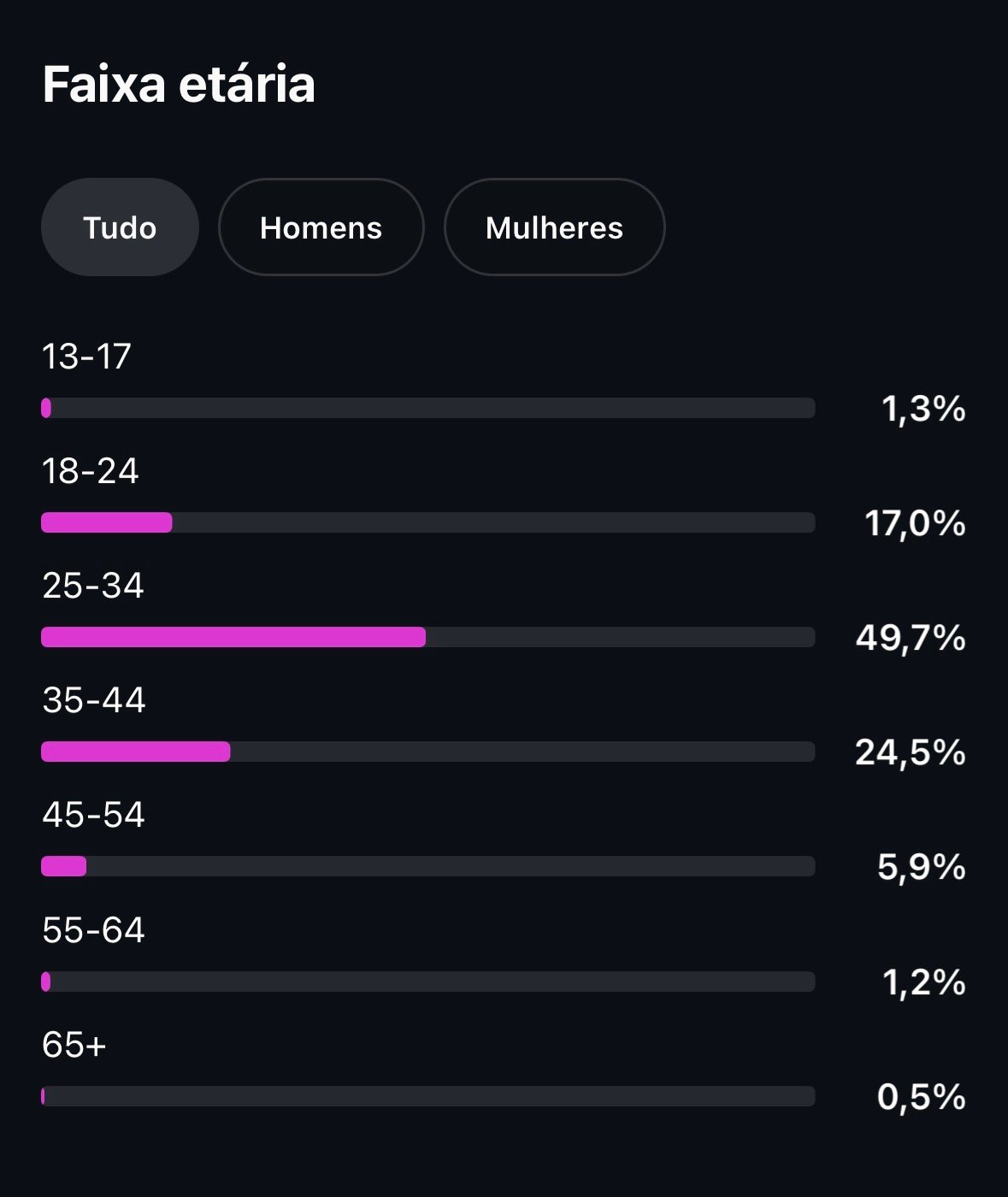Click the Faixa etária heading
Image resolution: width=1008 pixels, height=1197 pixels.
[x=179, y=85]
